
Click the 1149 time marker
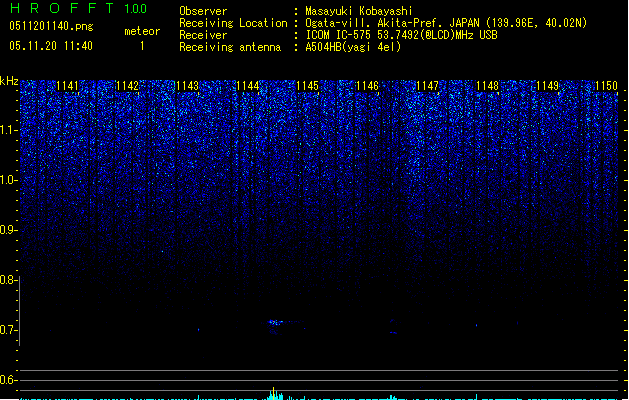(548, 86)
